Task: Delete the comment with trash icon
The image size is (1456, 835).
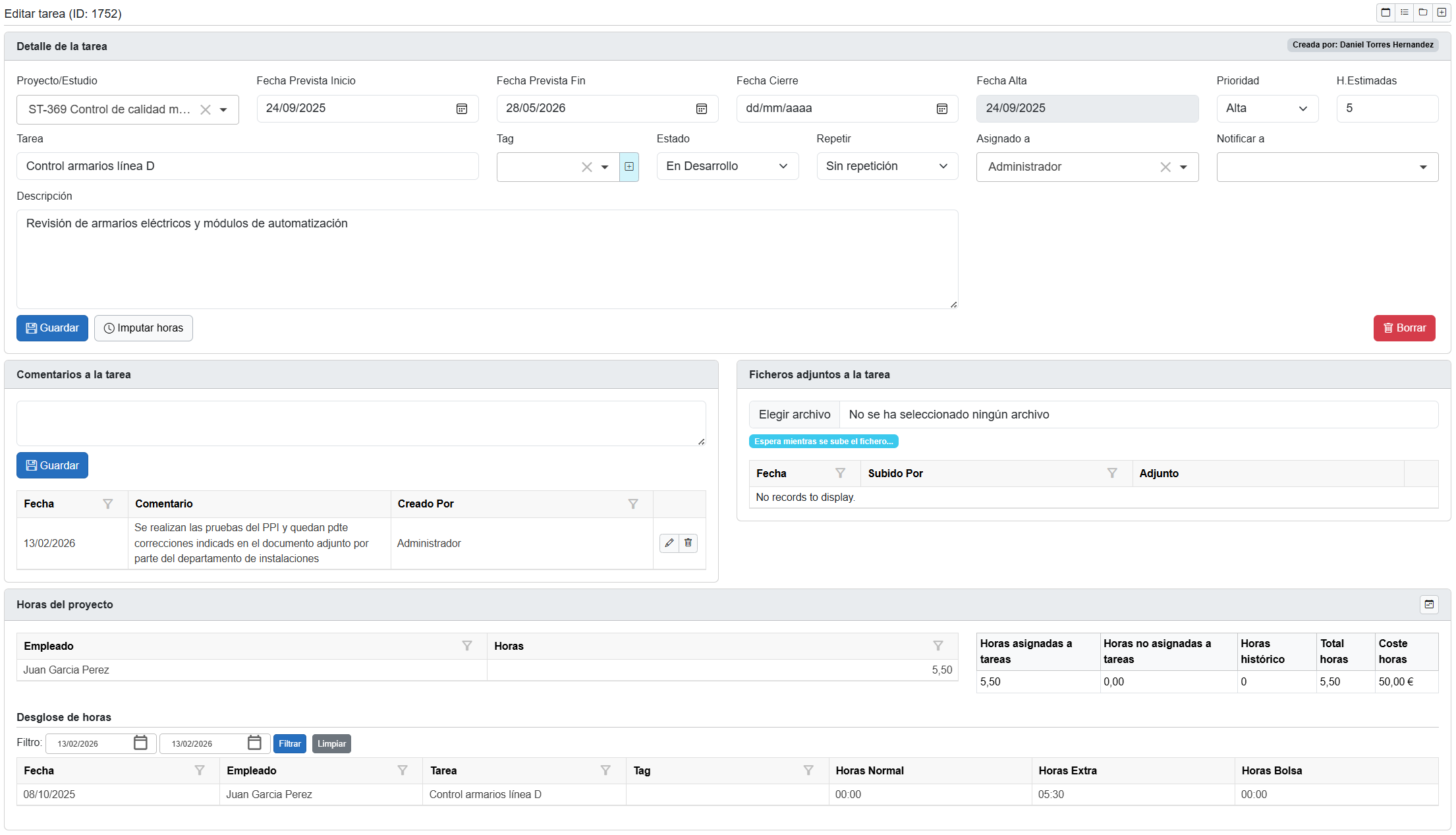Action: click(688, 543)
